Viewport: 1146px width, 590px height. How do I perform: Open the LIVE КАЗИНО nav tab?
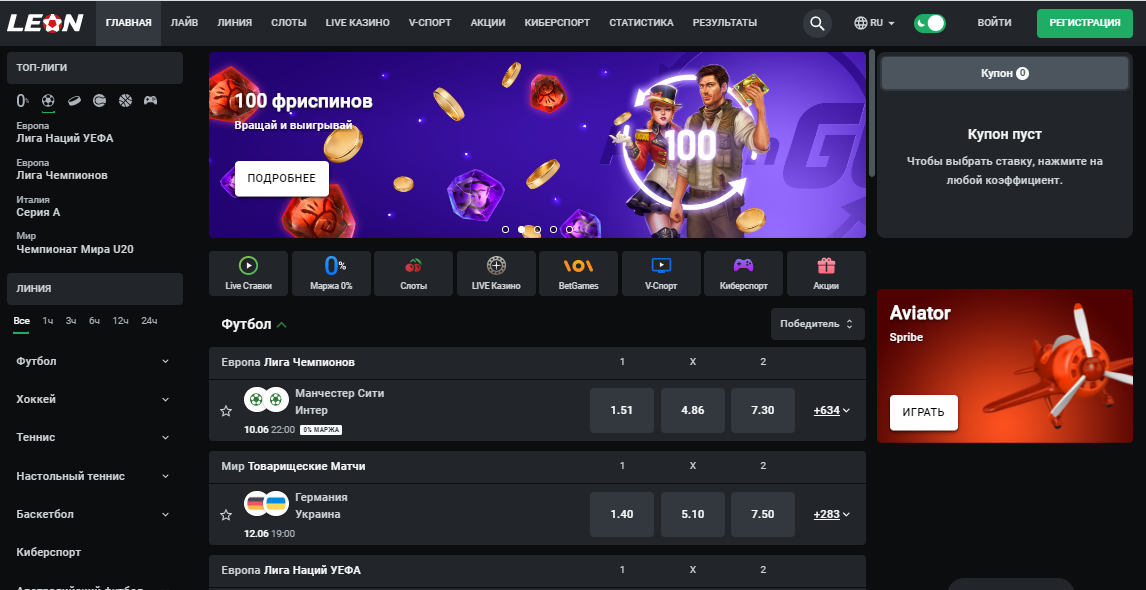[357, 23]
